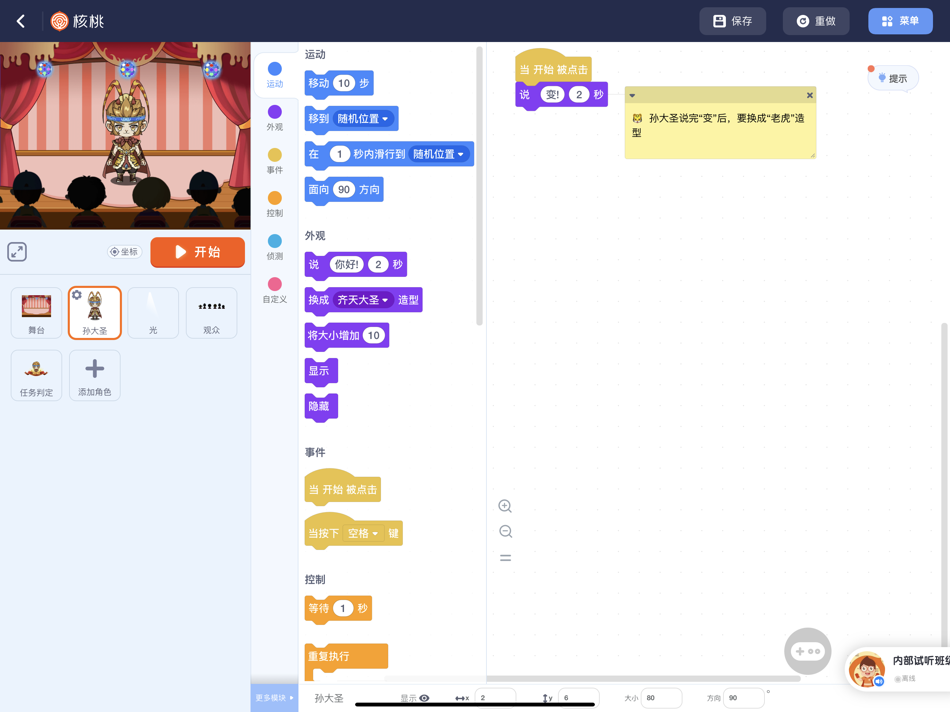The width and height of the screenshot is (950, 712).
Task: Click the y coordinate input field
Action: pyautogui.click(x=579, y=698)
